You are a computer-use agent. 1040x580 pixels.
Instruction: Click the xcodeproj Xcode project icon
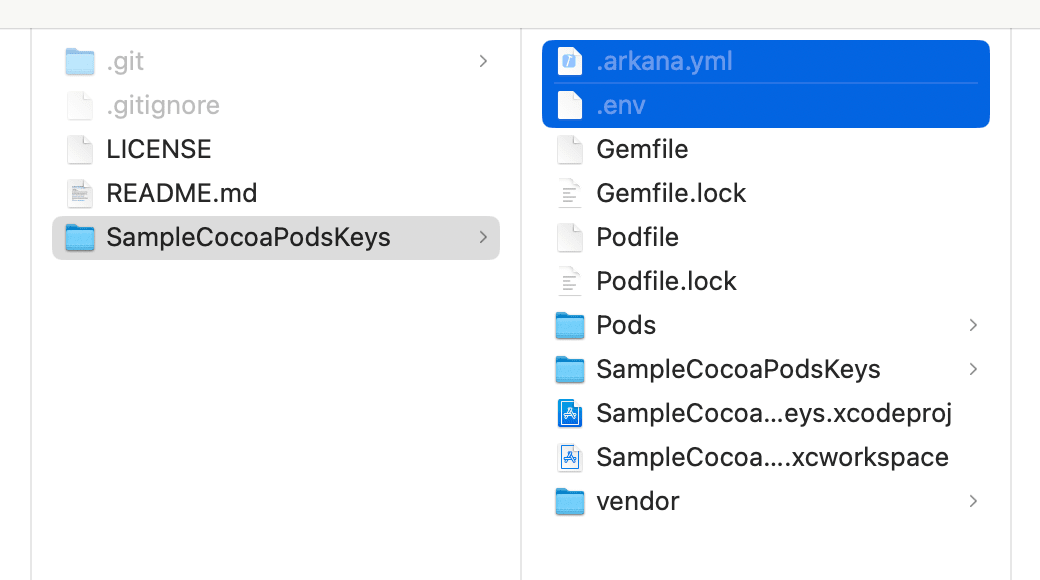(x=570, y=413)
